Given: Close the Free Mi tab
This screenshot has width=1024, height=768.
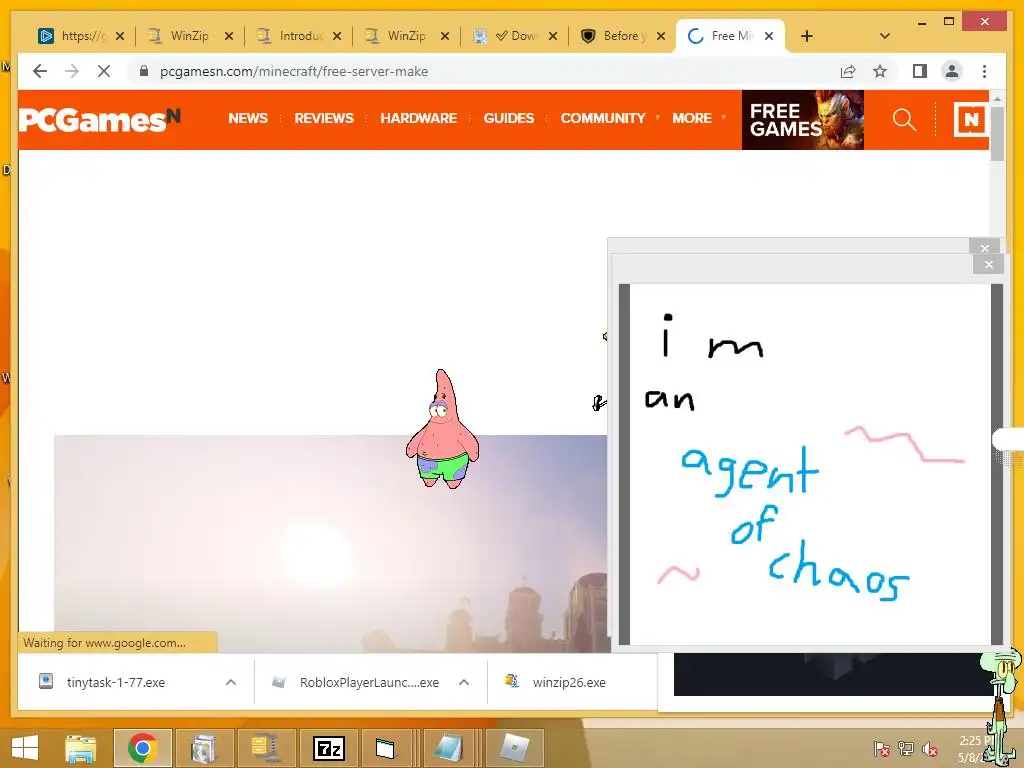Looking at the screenshot, I should coord(769,36).
